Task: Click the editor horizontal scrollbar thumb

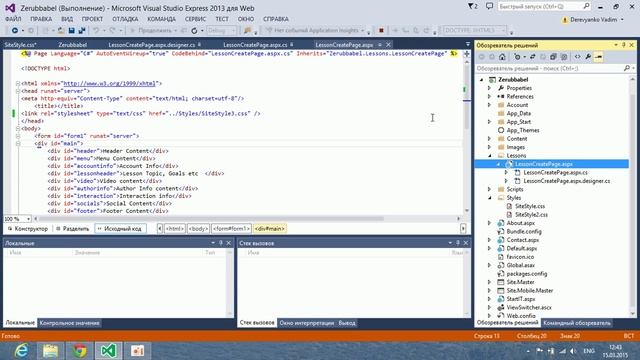Action: coord(211,219)
